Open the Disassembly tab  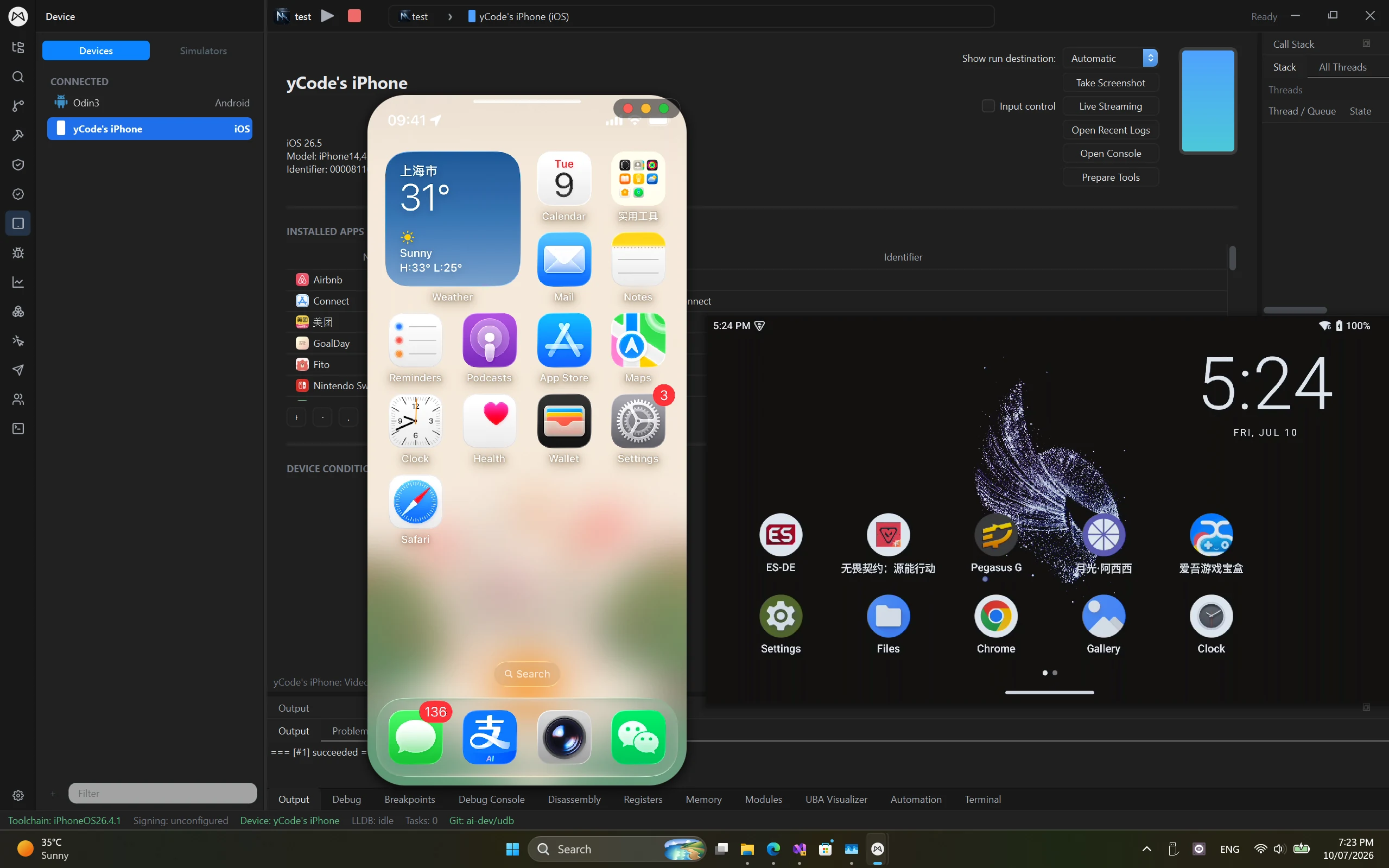point(574,799)
